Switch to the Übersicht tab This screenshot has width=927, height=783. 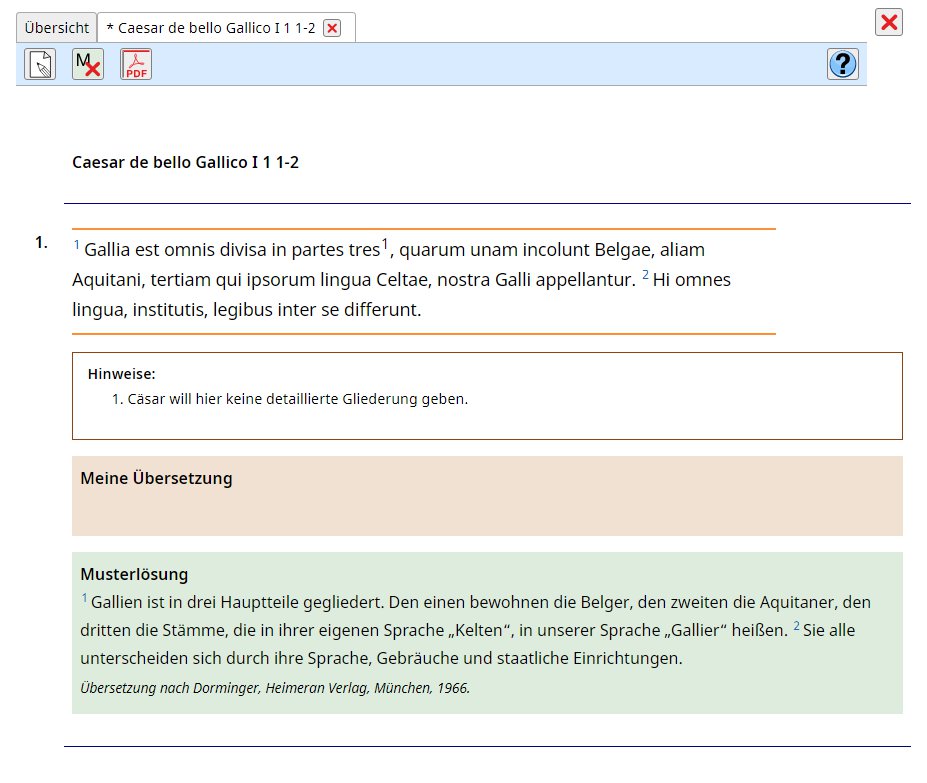coord(56,28)
